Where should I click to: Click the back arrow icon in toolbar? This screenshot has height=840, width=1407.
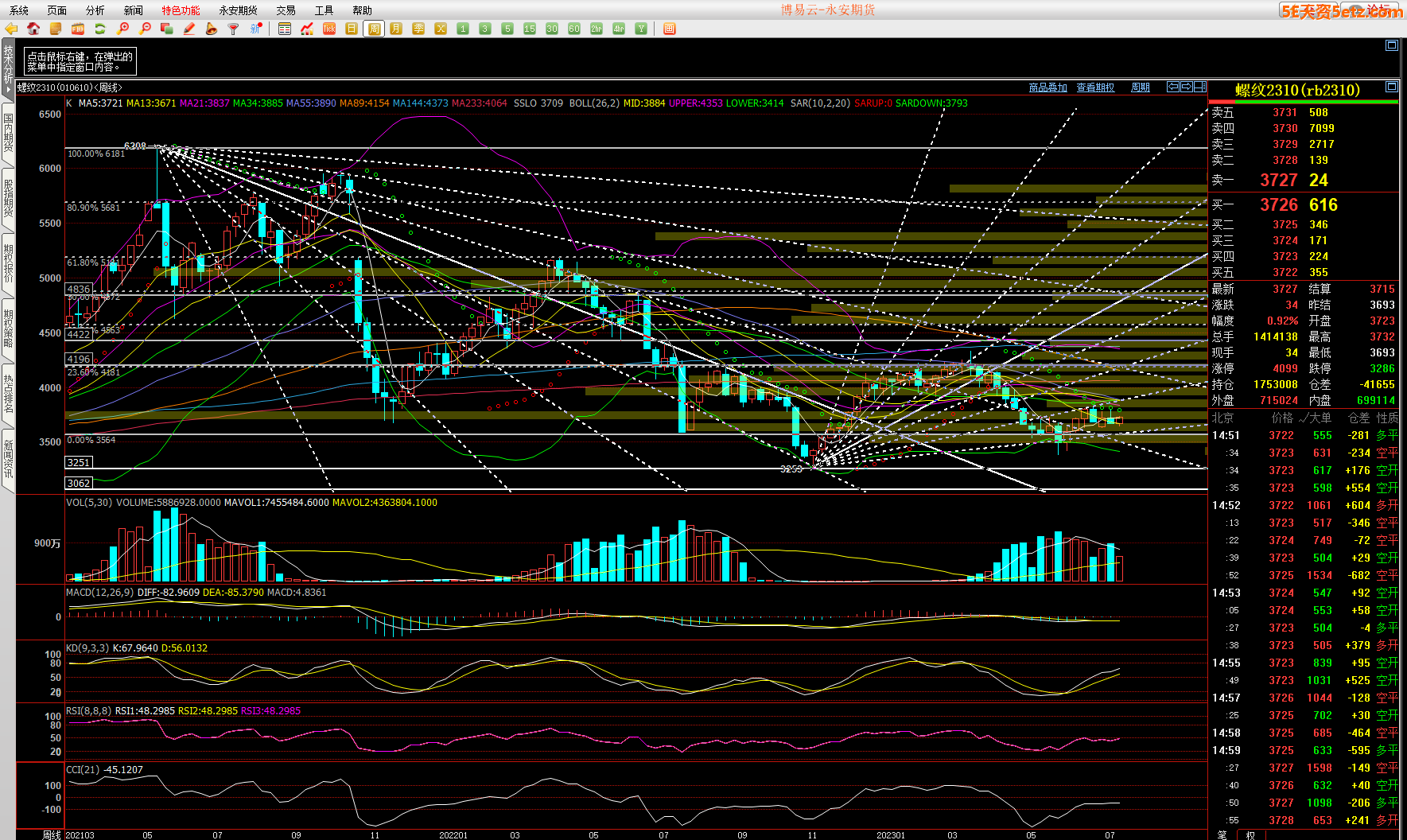click(x=11, y=29)
